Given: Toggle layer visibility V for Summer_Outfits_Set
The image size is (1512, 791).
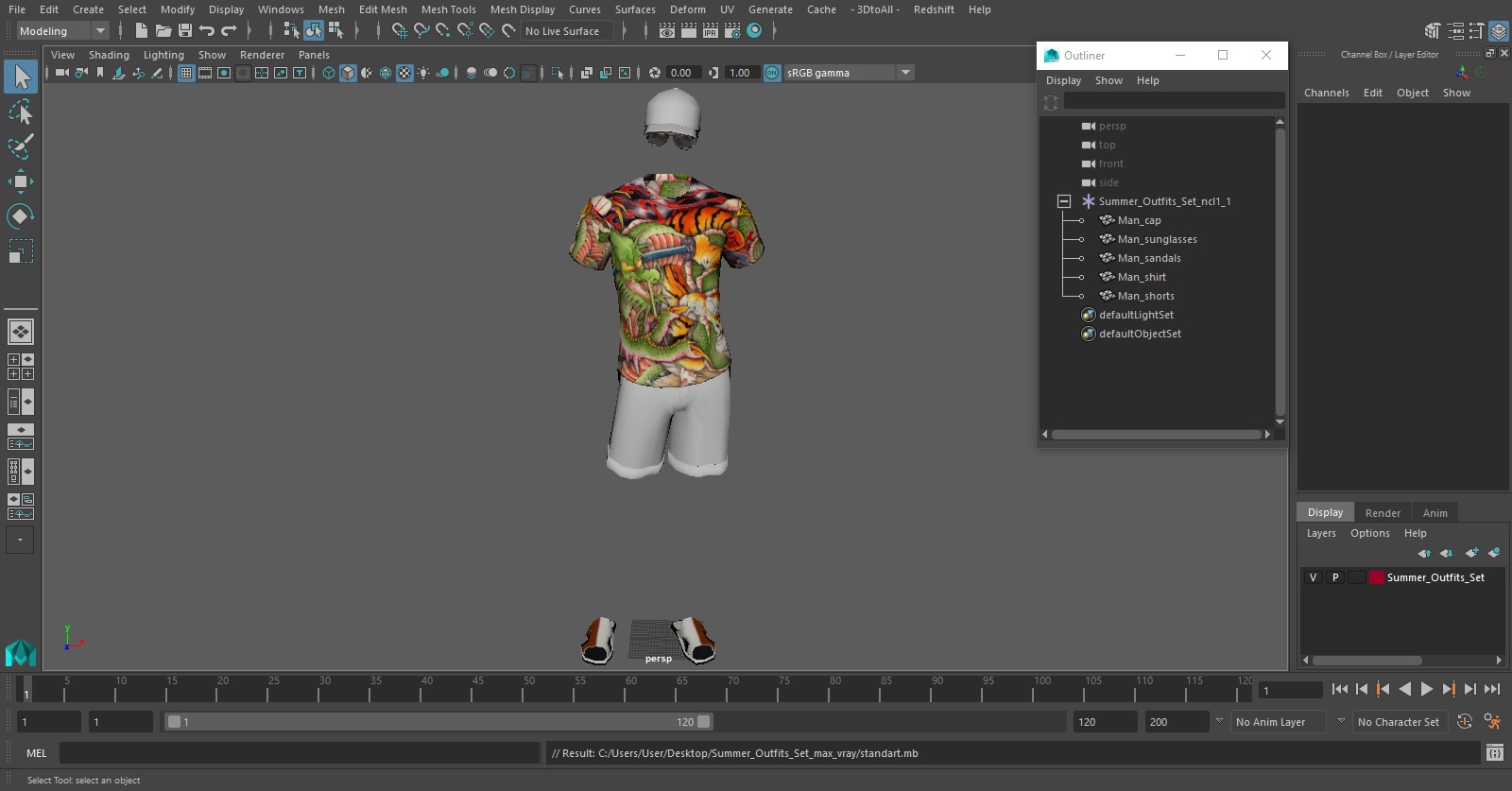Looking at the screenshot, I should click(1313, 577).
